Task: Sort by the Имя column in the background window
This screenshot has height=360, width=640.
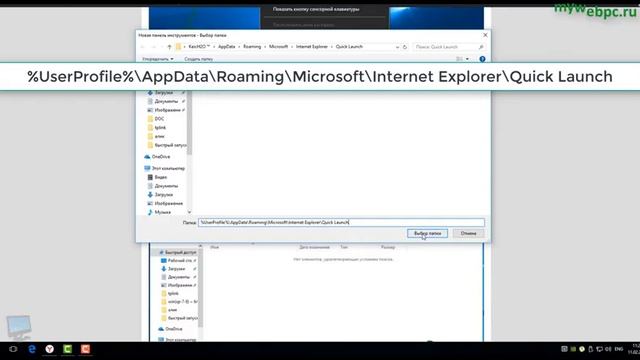Action: click(215, 247)
